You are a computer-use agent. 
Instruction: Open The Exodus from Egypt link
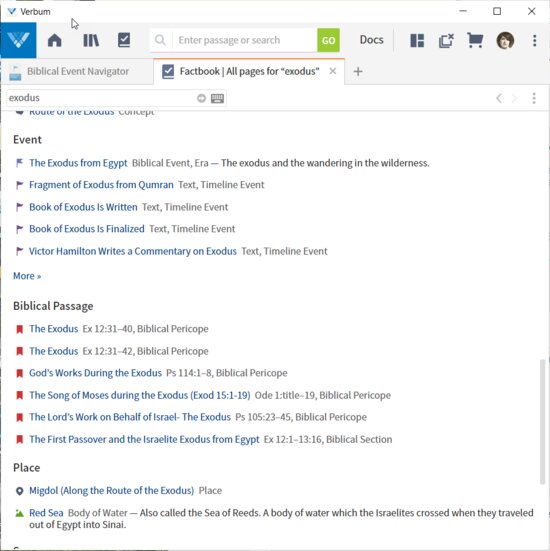point(78,163)
